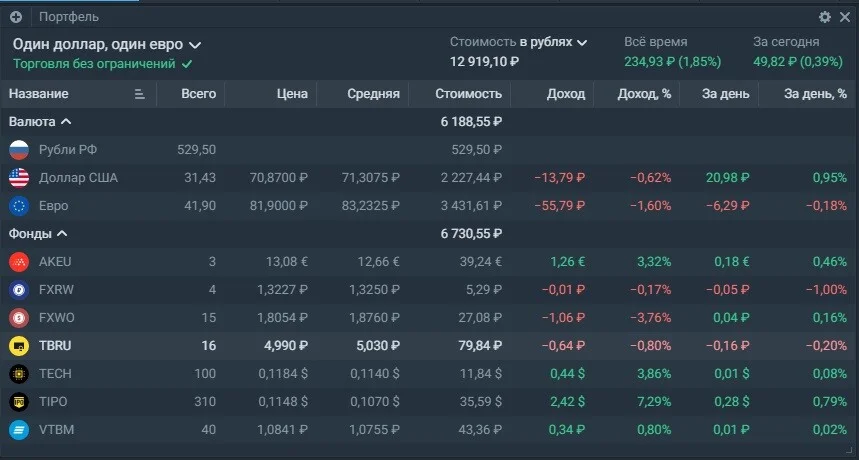Screen dimensions: 859x460
Task: Sort by За день, % column header
Action: pos(816,94)
